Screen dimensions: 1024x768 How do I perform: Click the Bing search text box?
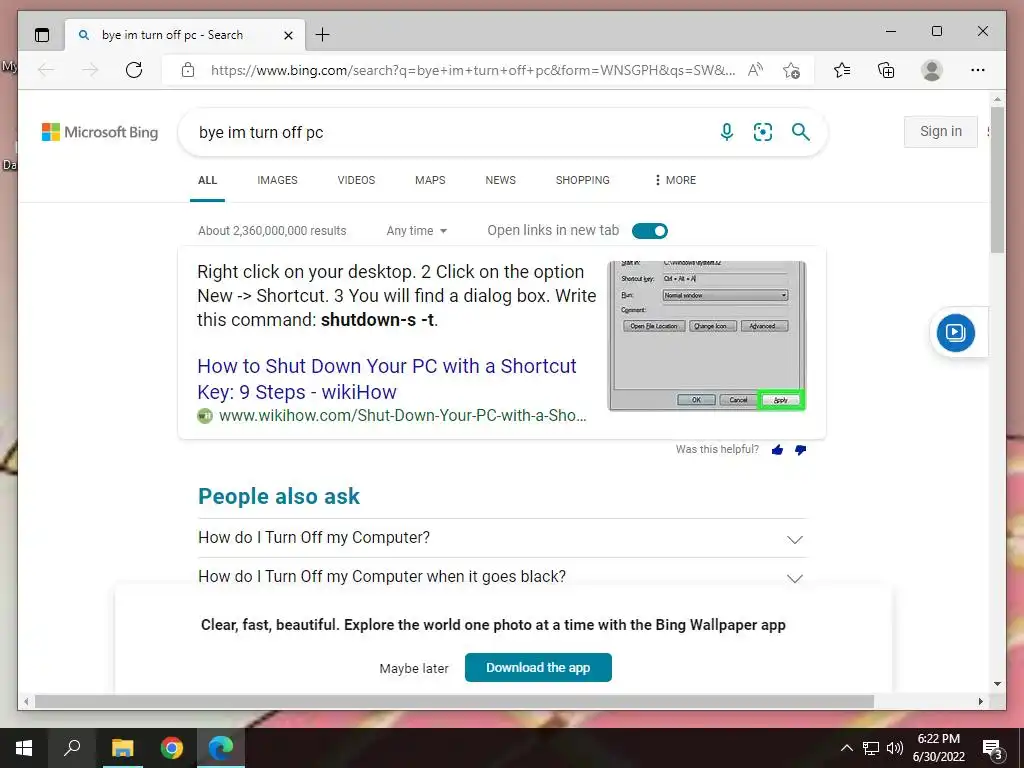click(x=451, y=133)
